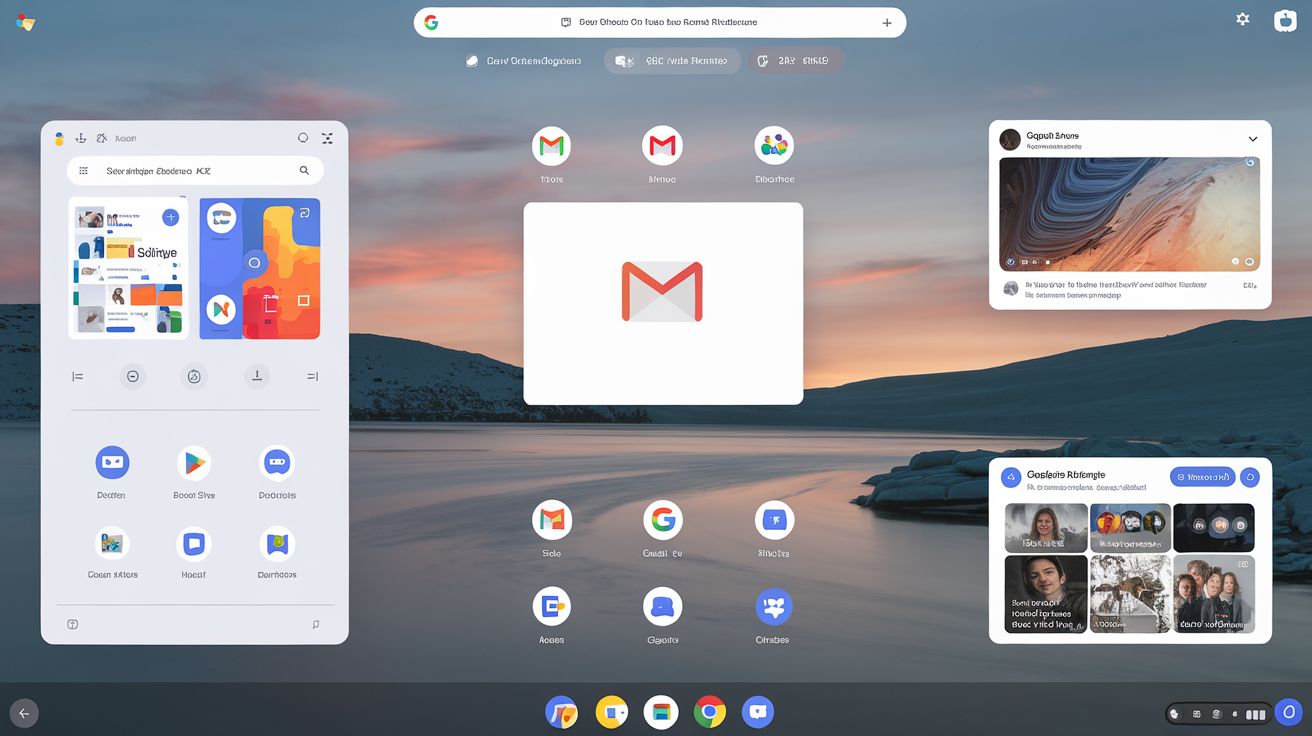Click the right-align icon in left panel row
Viewport: 1312px width, 736px height.
point(312,376)
